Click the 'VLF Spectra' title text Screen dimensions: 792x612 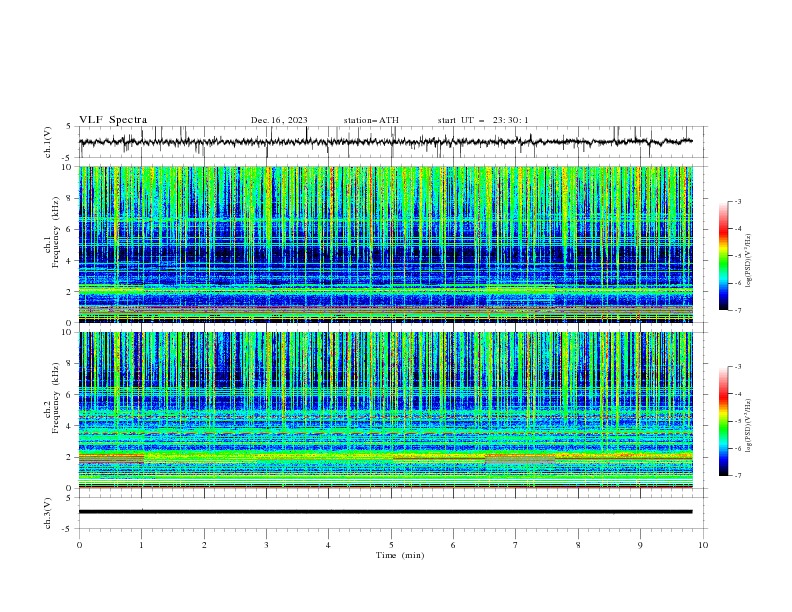click(113, 120)
